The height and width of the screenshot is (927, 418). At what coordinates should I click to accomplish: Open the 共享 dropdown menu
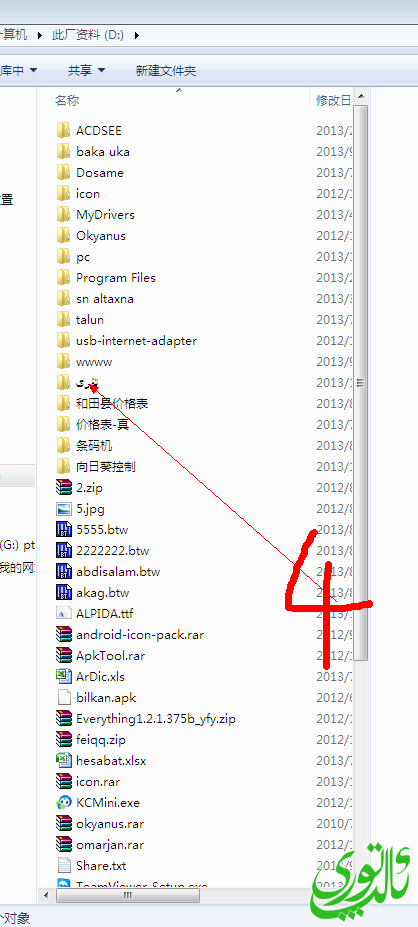(86, 70)
